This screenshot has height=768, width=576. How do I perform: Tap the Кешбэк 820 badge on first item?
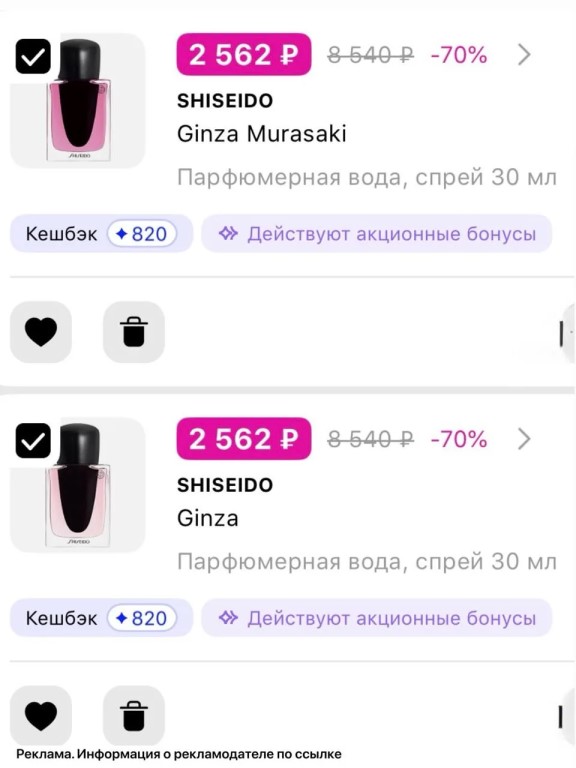point(101,234)
